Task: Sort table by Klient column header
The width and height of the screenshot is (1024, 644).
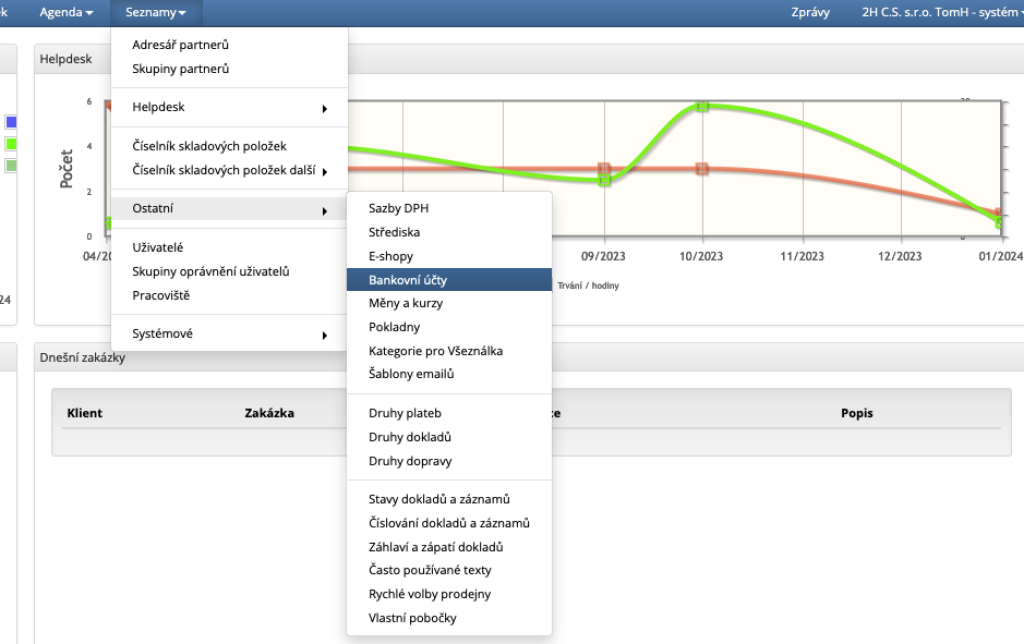Action: [85, 413]
